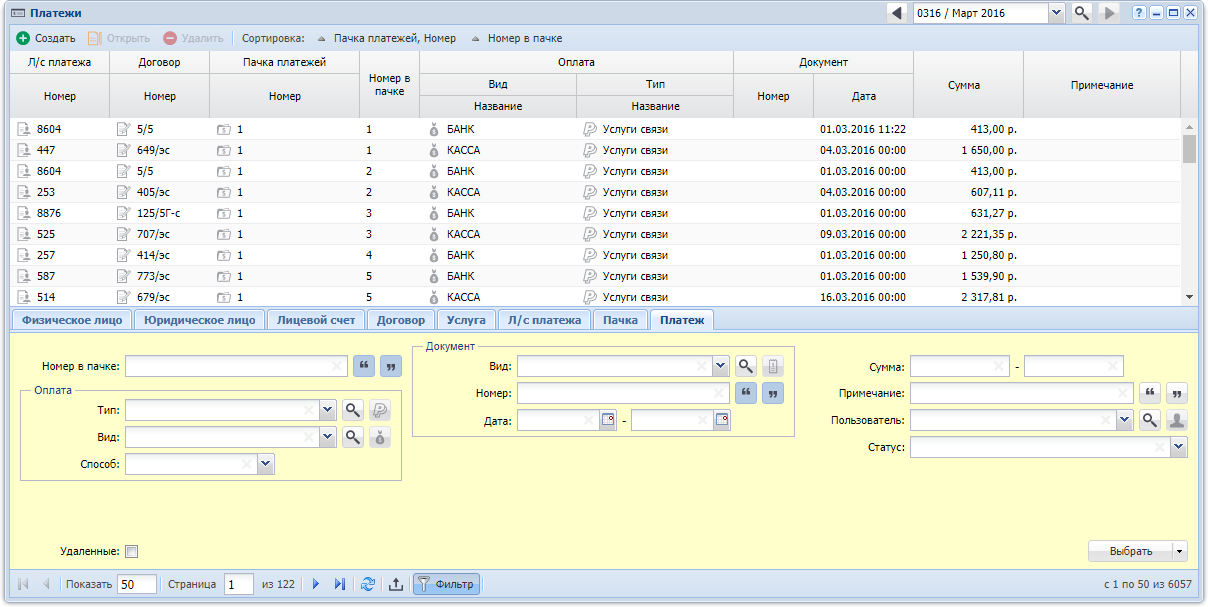Select the contract cell 125/5Г-с
This screenshot has height=607, width=1208.
pos(158,213)
